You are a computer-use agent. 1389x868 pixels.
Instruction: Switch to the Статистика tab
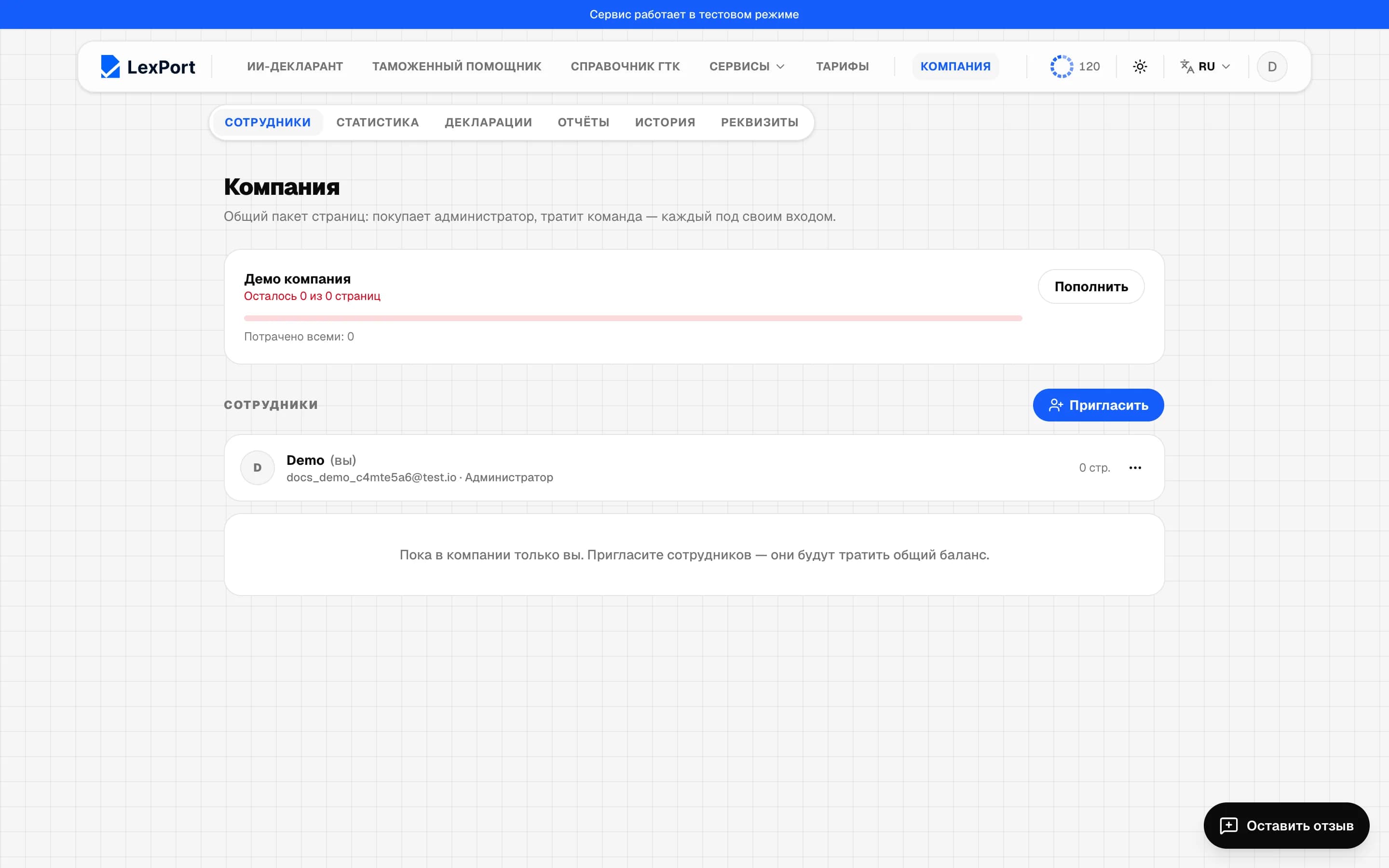pyautogui.click(x=378, y=122)
